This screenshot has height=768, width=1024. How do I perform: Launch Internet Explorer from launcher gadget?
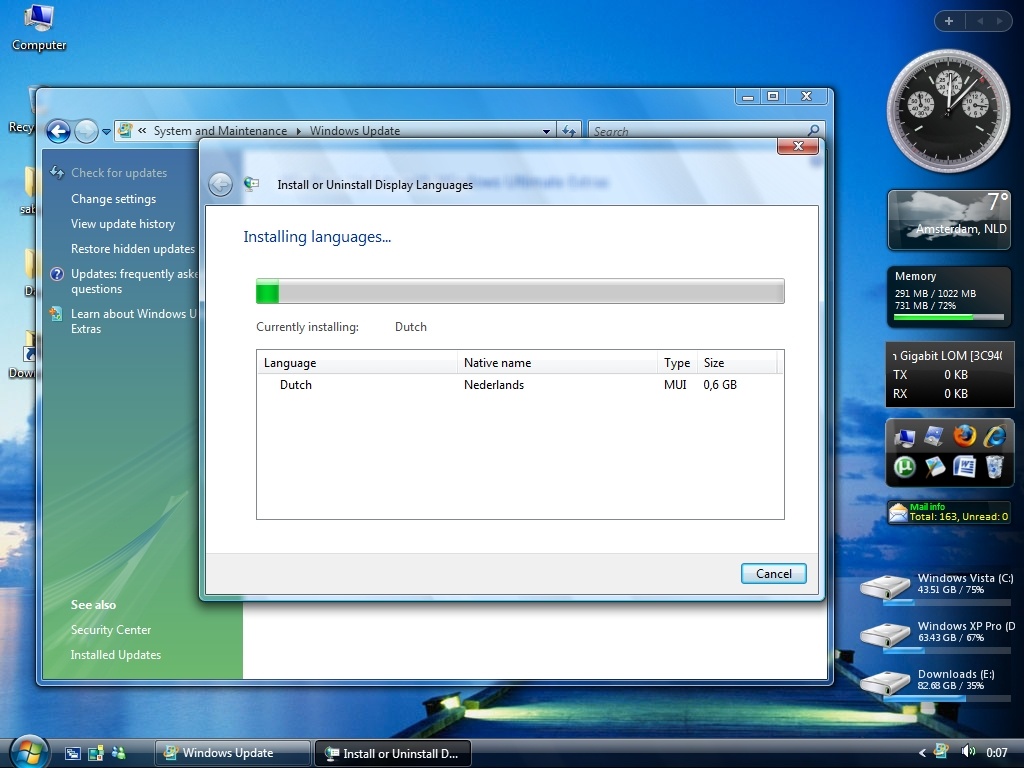tap(995, 436)
